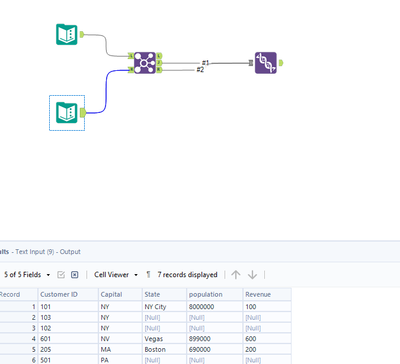Viewport: 400px width, 364px height.
Task: Click the Join tool's L input anchor
Action: 131,55
